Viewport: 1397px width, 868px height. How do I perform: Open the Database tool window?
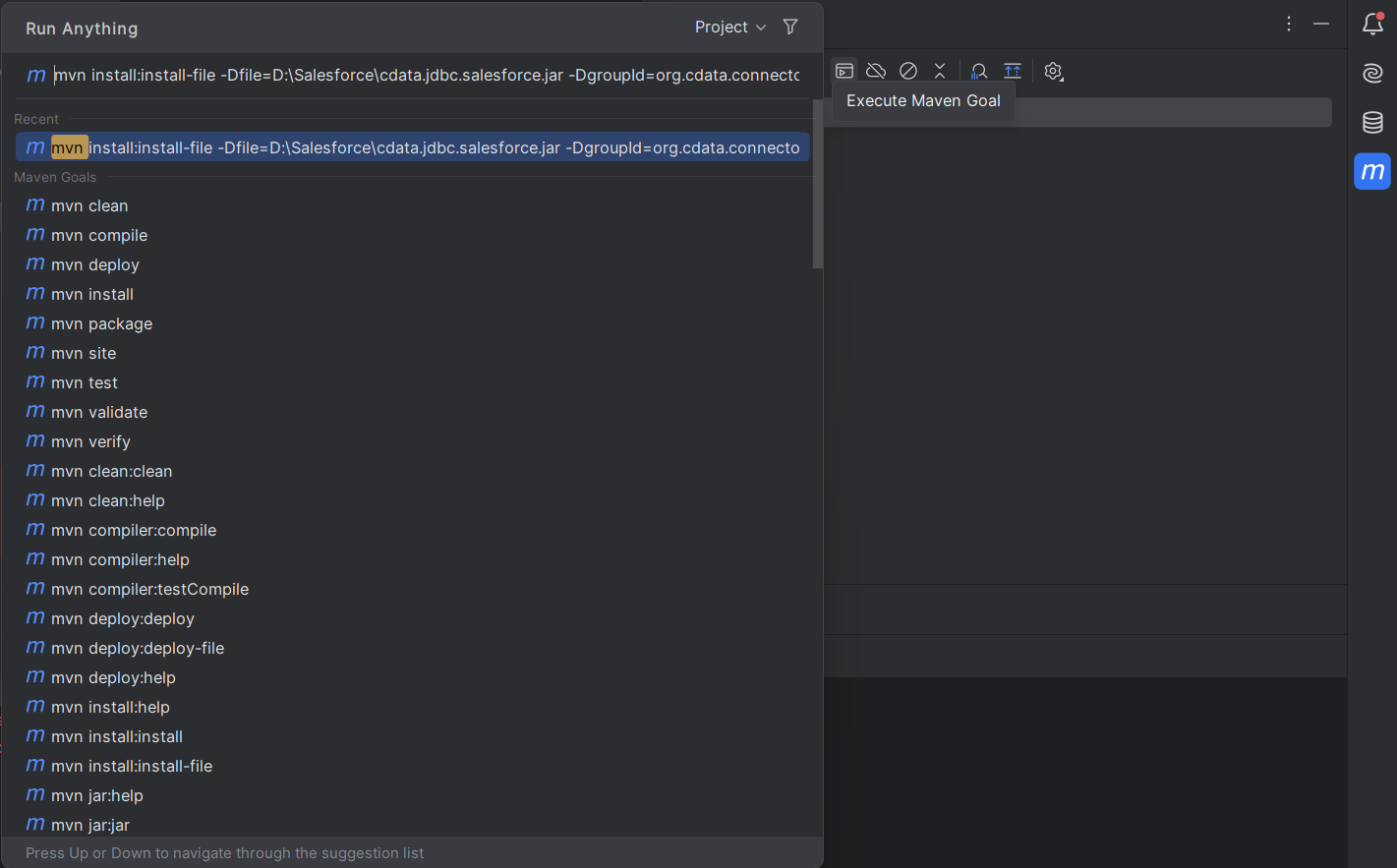[x=1372, y=122]
